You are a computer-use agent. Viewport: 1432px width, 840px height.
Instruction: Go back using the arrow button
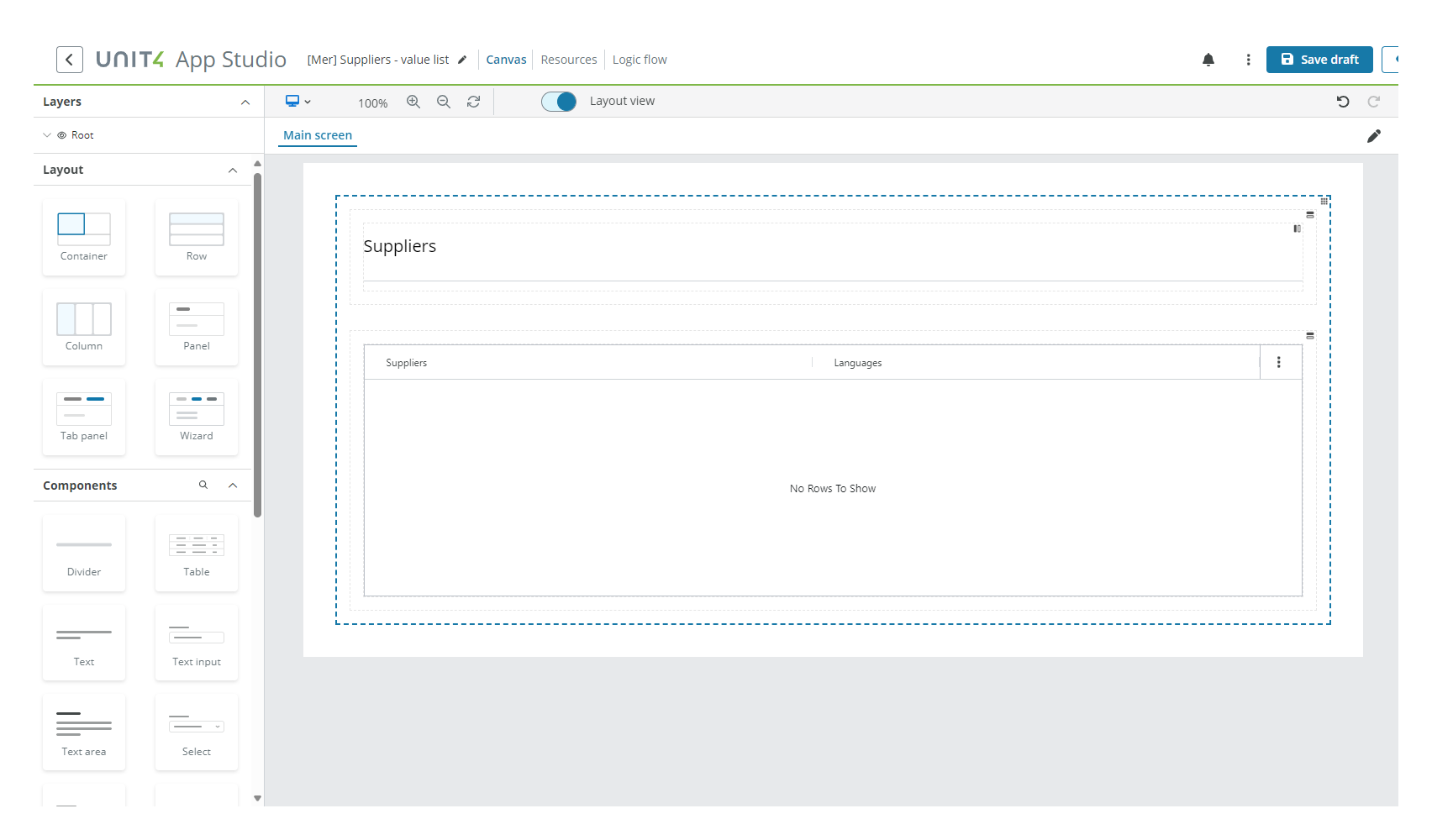click(69, 60)
